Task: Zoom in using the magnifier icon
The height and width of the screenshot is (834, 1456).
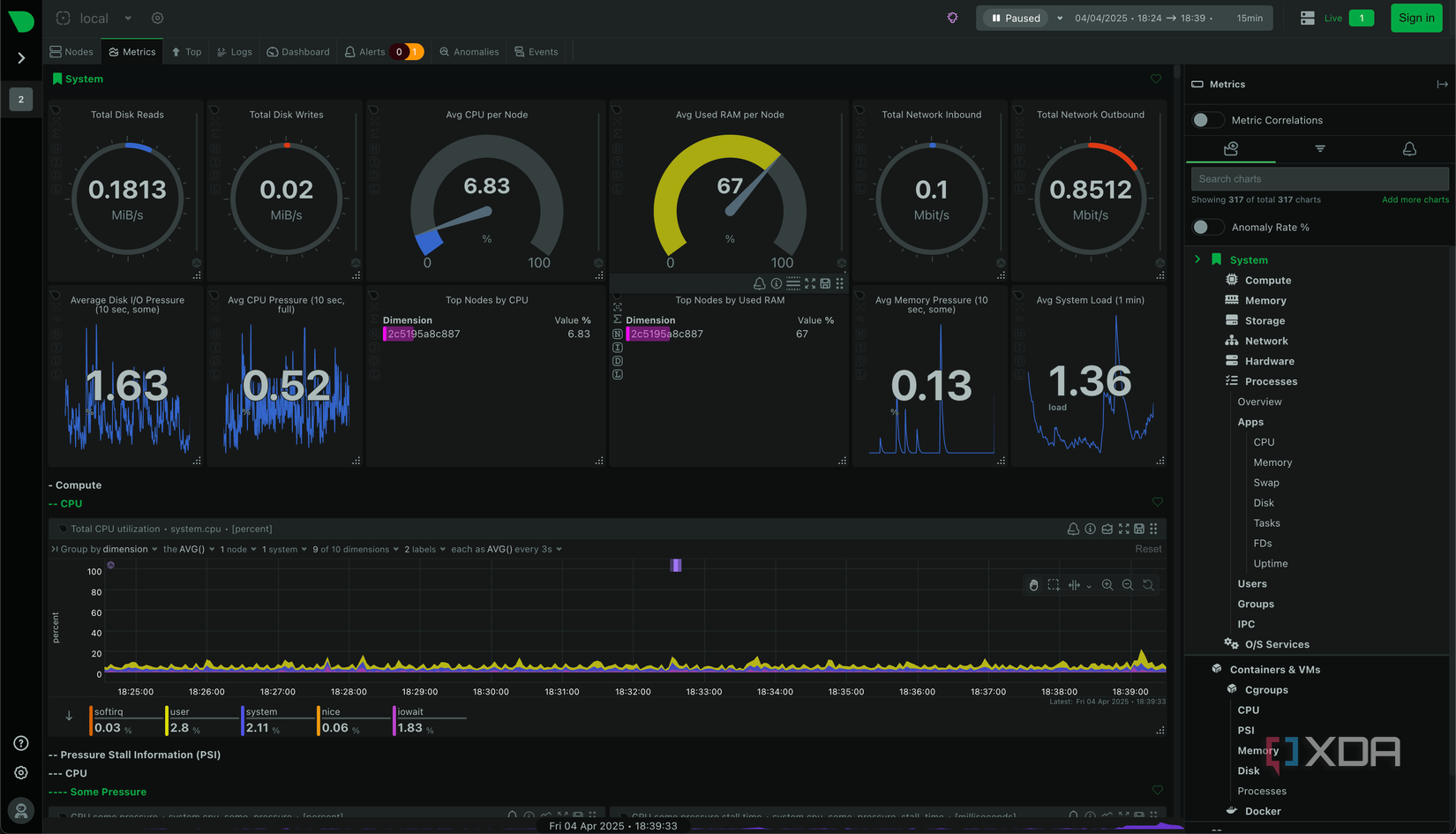Action: [x=1108, y=585]
